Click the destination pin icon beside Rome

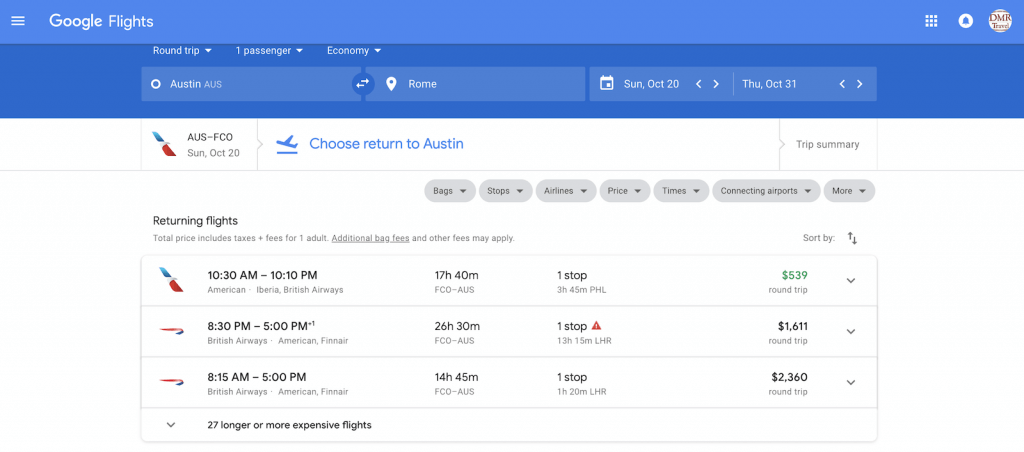point(391,84)
